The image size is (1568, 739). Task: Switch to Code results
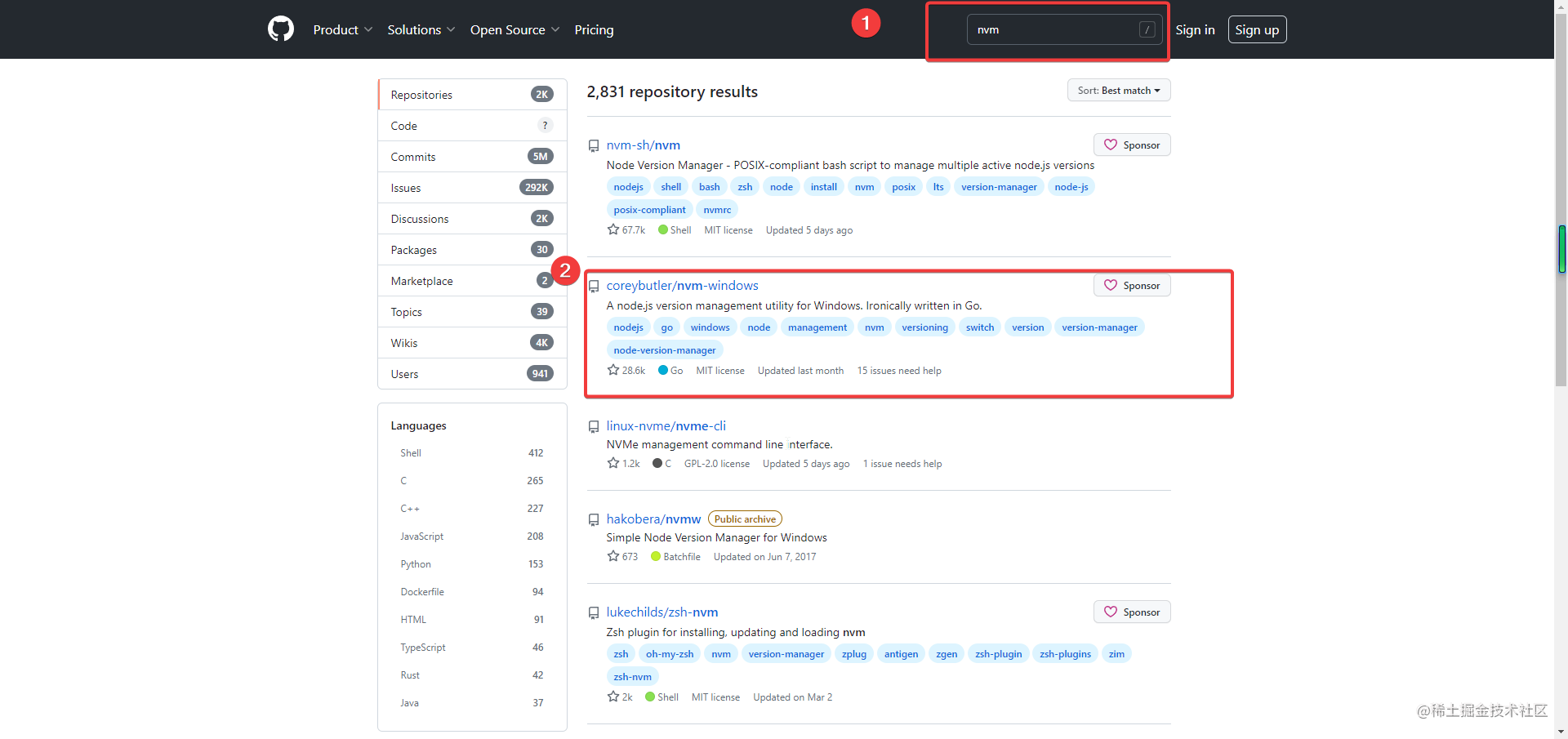[x=472, y=126]
